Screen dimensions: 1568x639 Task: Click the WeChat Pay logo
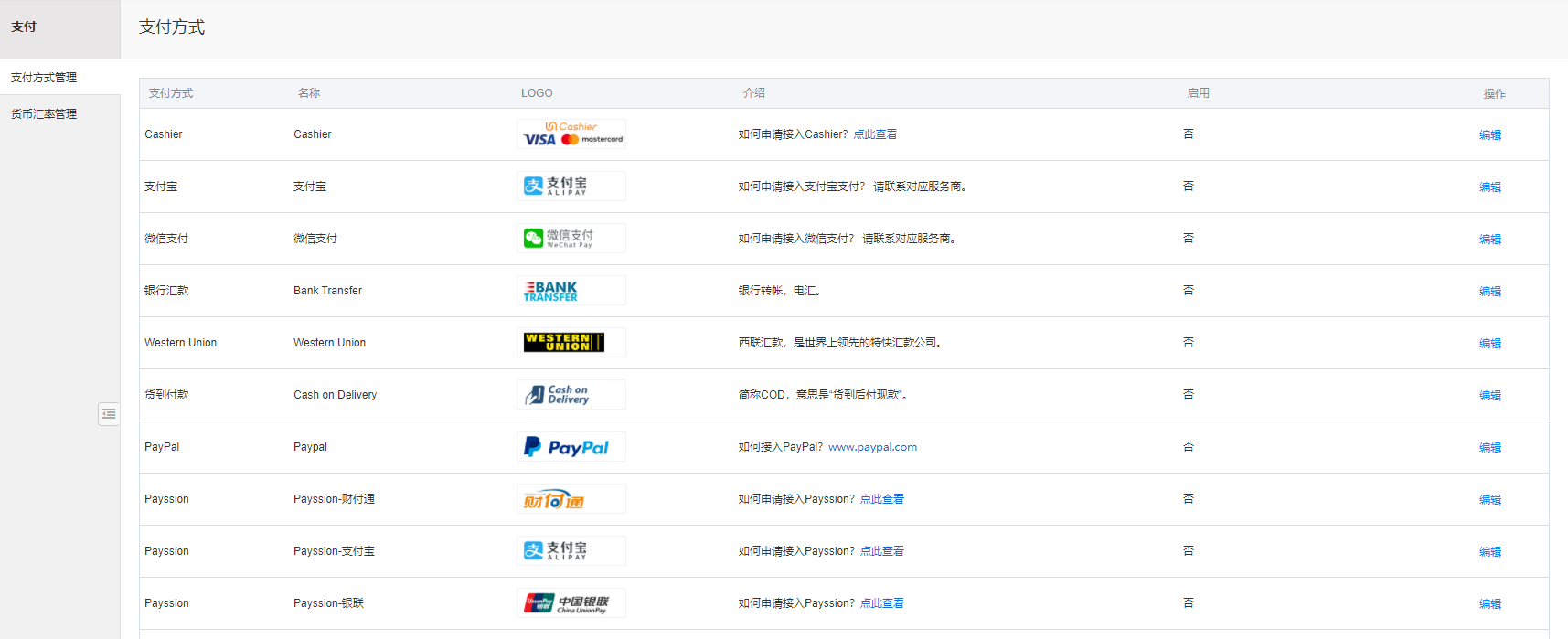[x=571, y=239]
